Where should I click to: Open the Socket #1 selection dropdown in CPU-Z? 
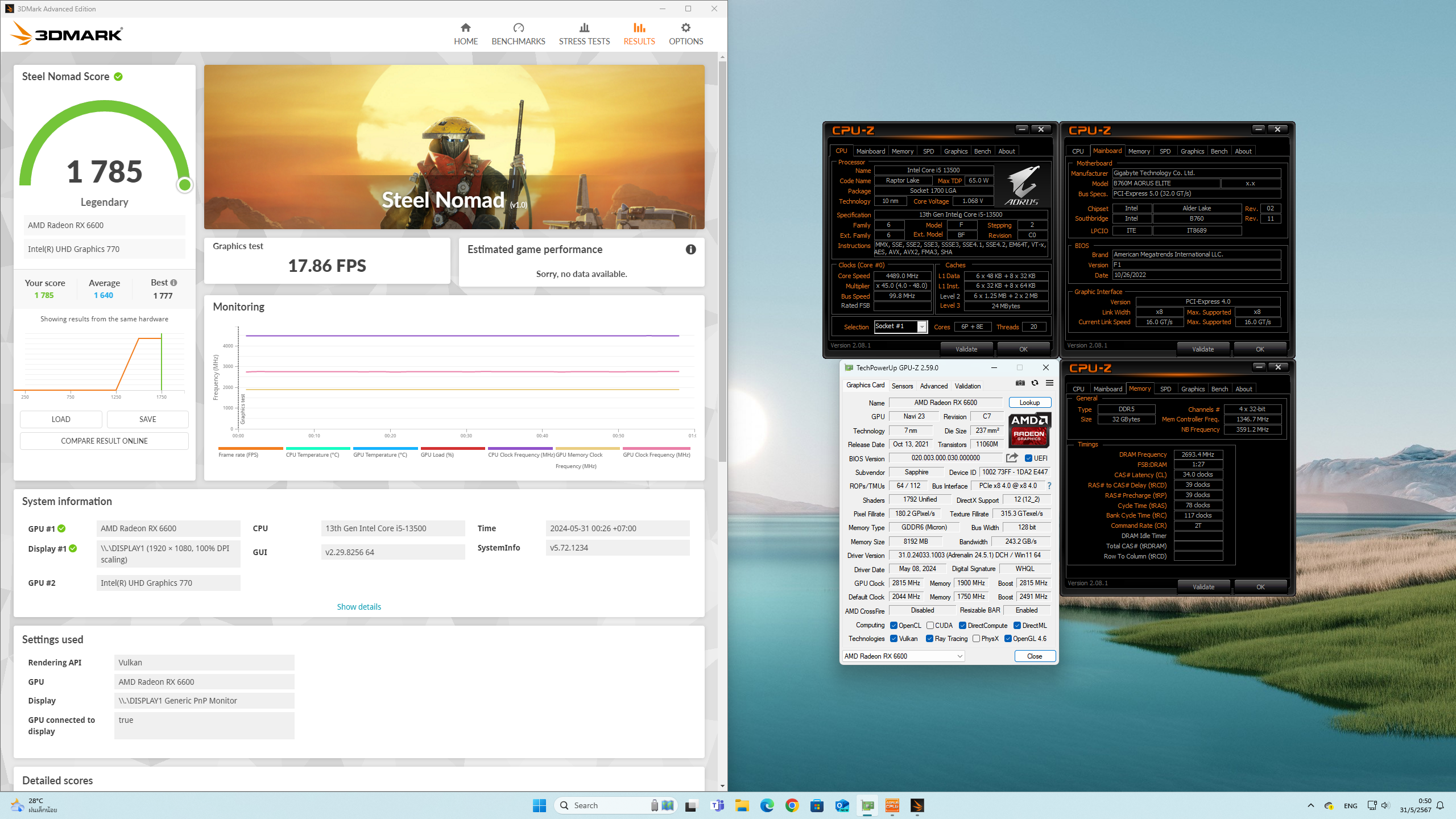(x=900, y=326)
